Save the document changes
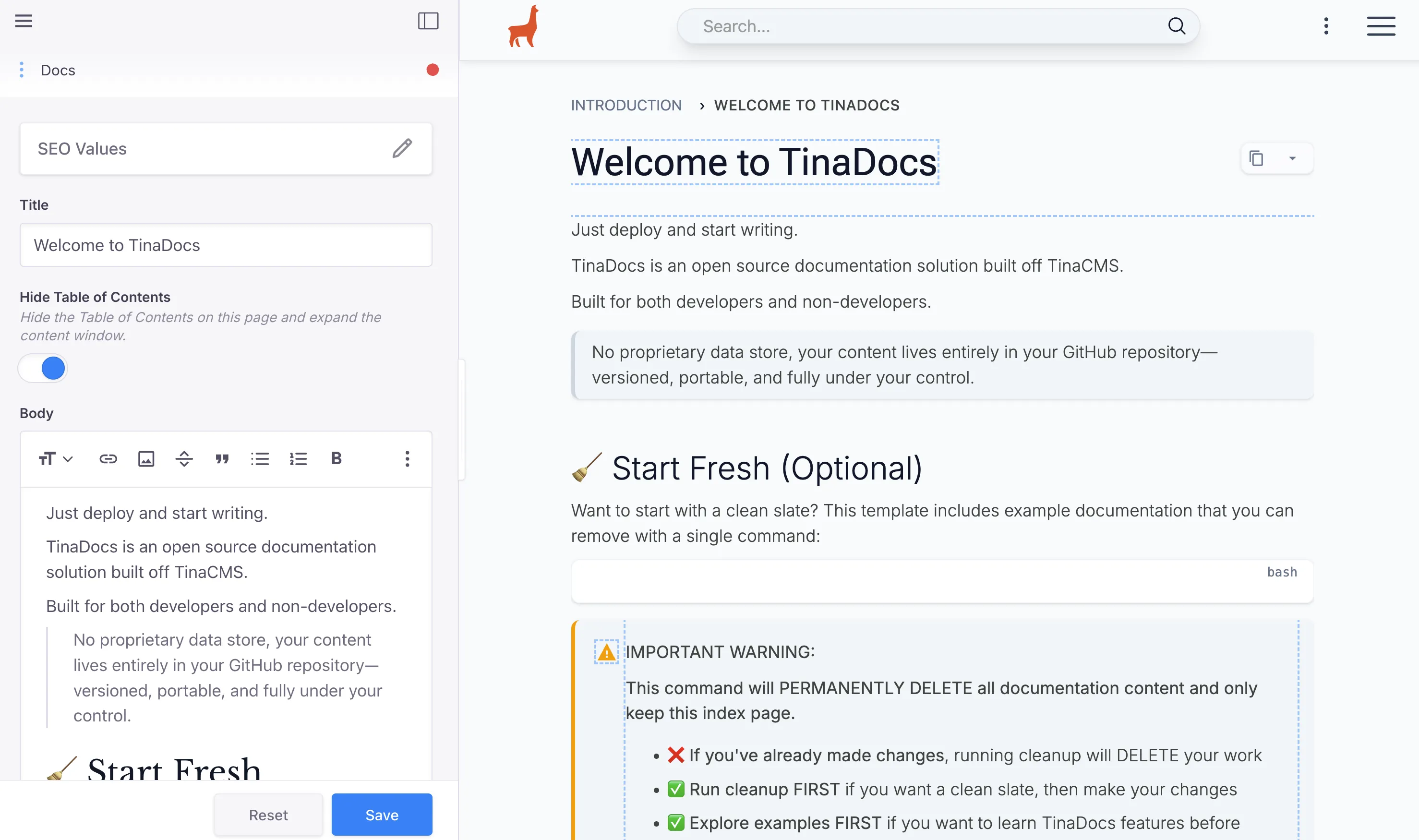Image resolution: width=1419 pixels, height=840 pixels. pyautogui.click(x=382, y=815)
